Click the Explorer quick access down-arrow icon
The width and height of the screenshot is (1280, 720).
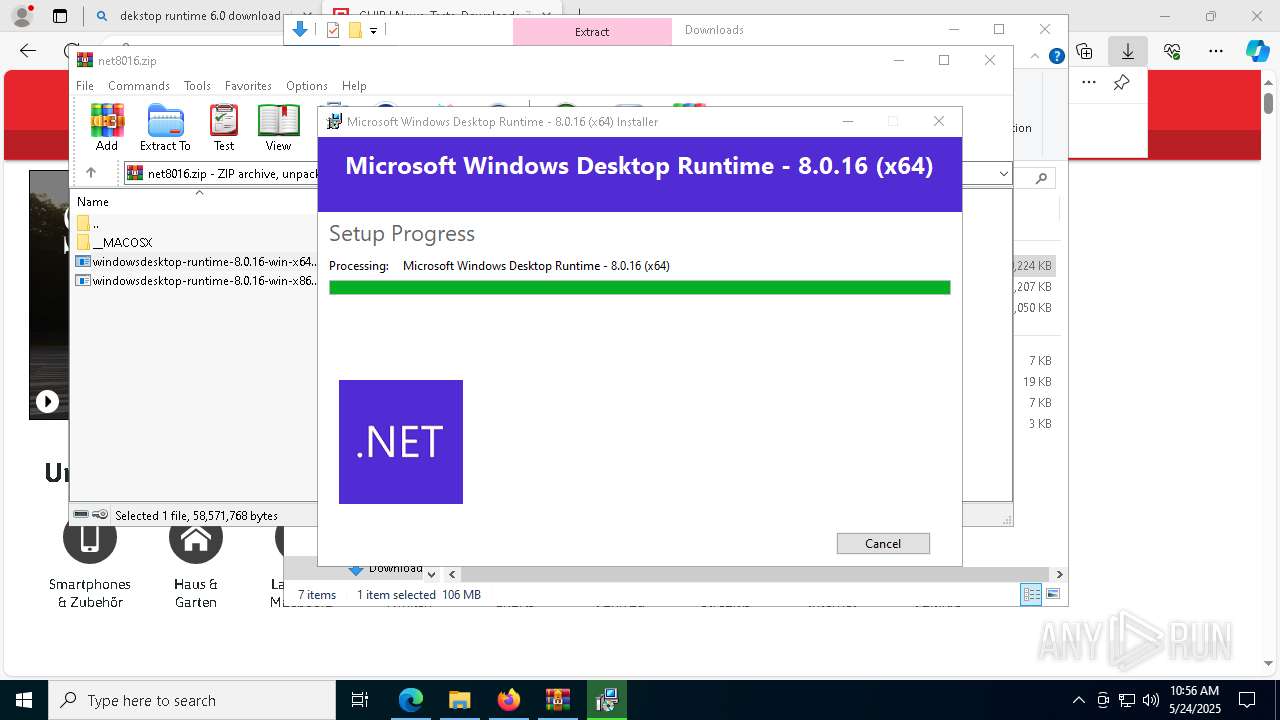tap(300, 30)
